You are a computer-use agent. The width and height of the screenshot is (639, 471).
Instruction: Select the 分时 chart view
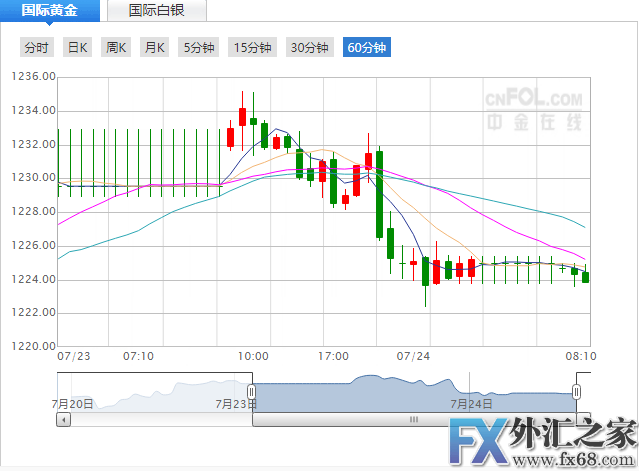37,47
